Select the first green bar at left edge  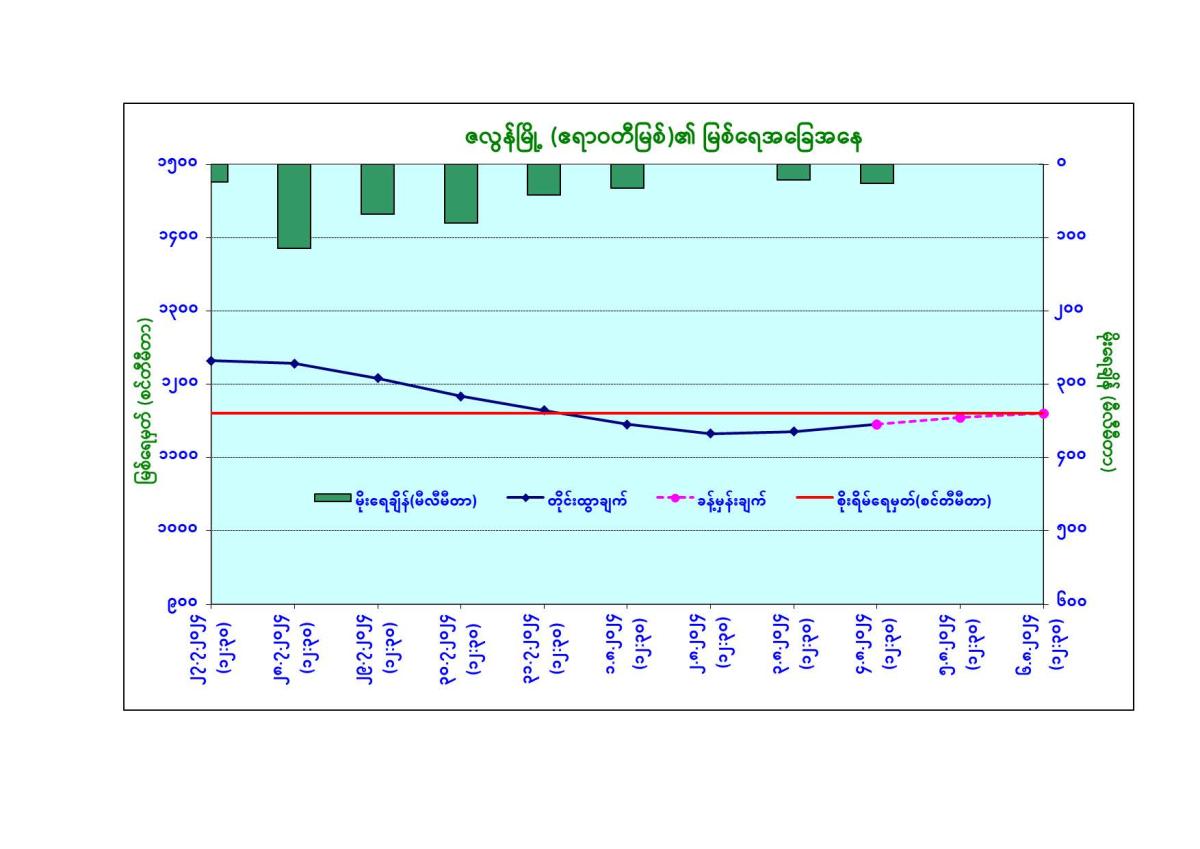click(x=219, y=172)
